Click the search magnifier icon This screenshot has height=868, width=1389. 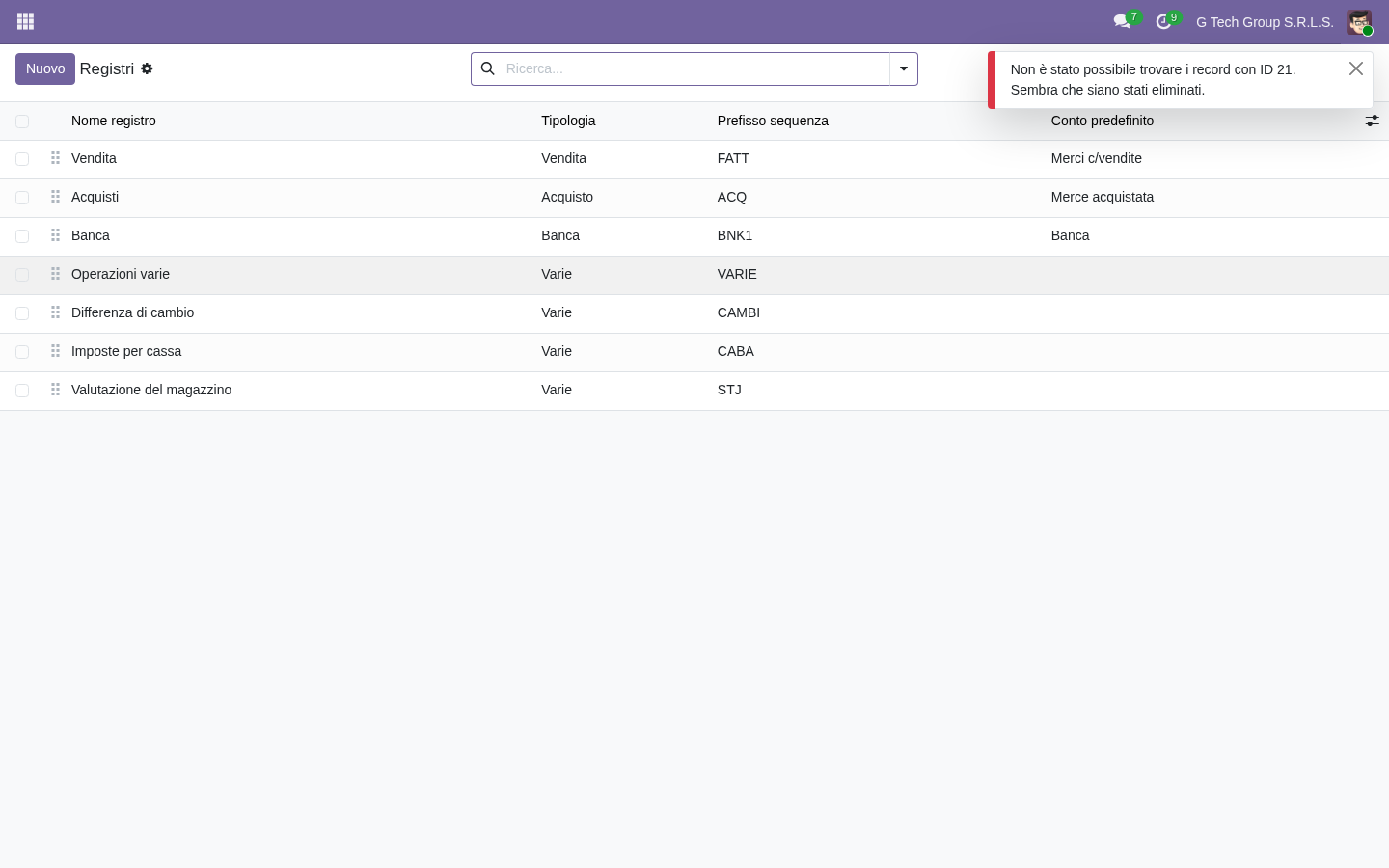pos(488,68)
